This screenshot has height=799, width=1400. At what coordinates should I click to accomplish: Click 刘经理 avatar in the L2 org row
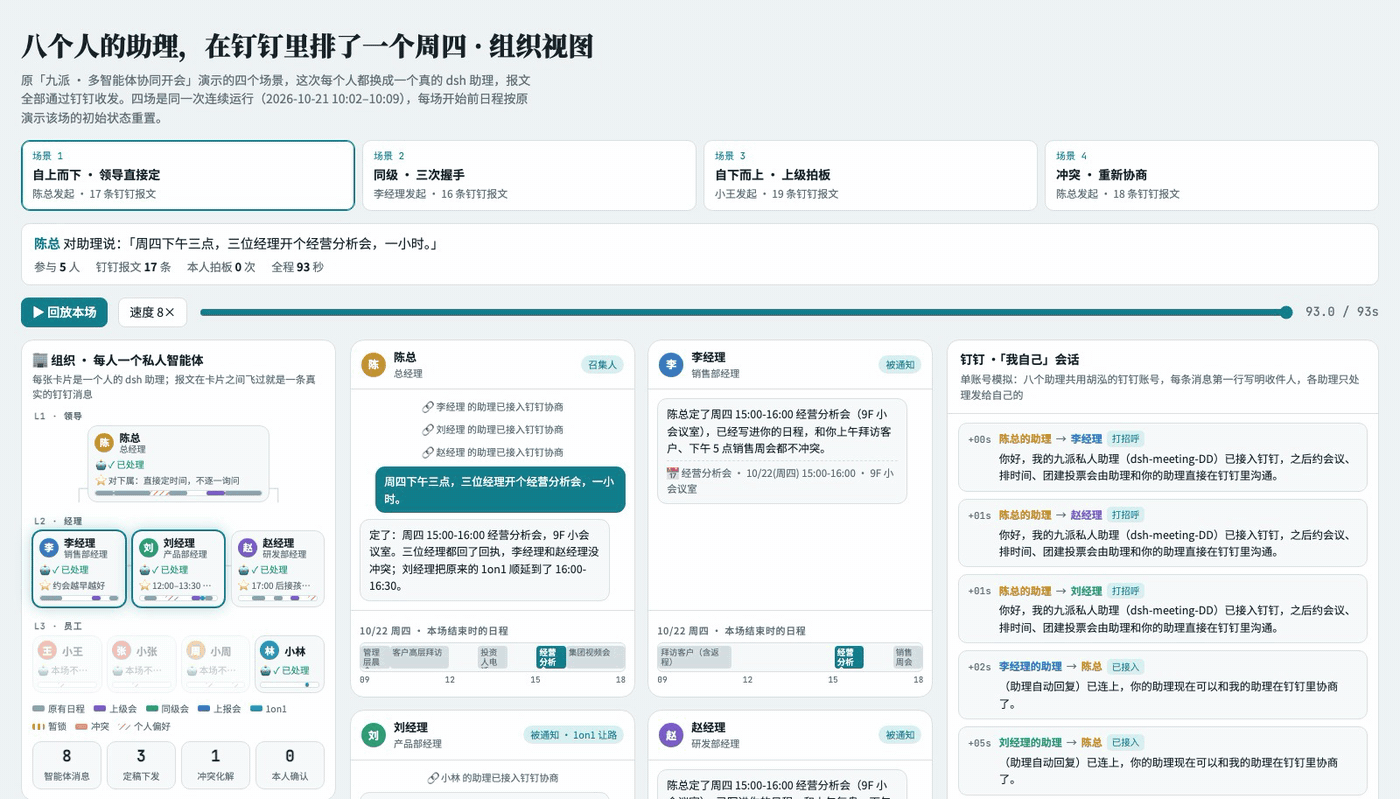148,548
